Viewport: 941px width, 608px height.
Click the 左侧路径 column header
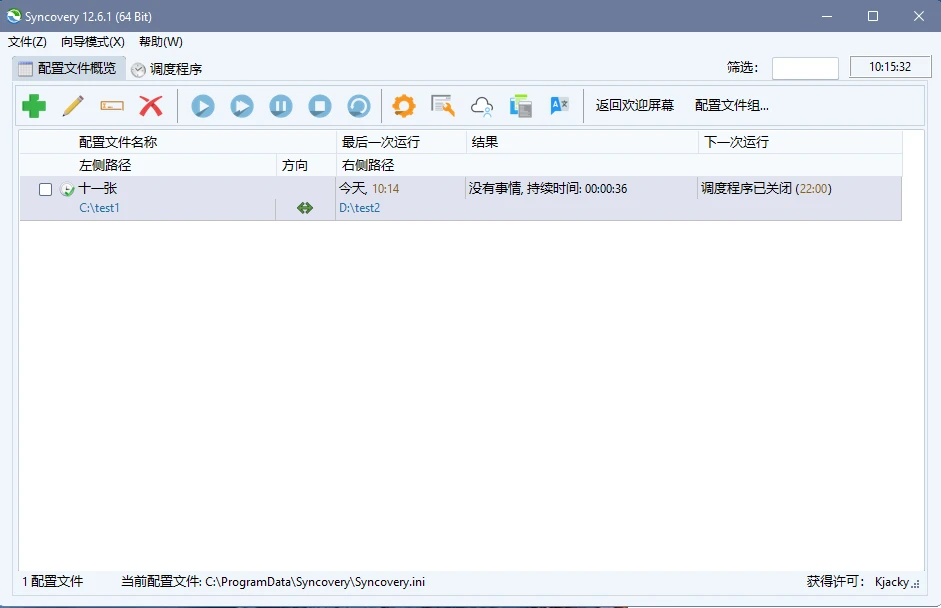(148, 165)
